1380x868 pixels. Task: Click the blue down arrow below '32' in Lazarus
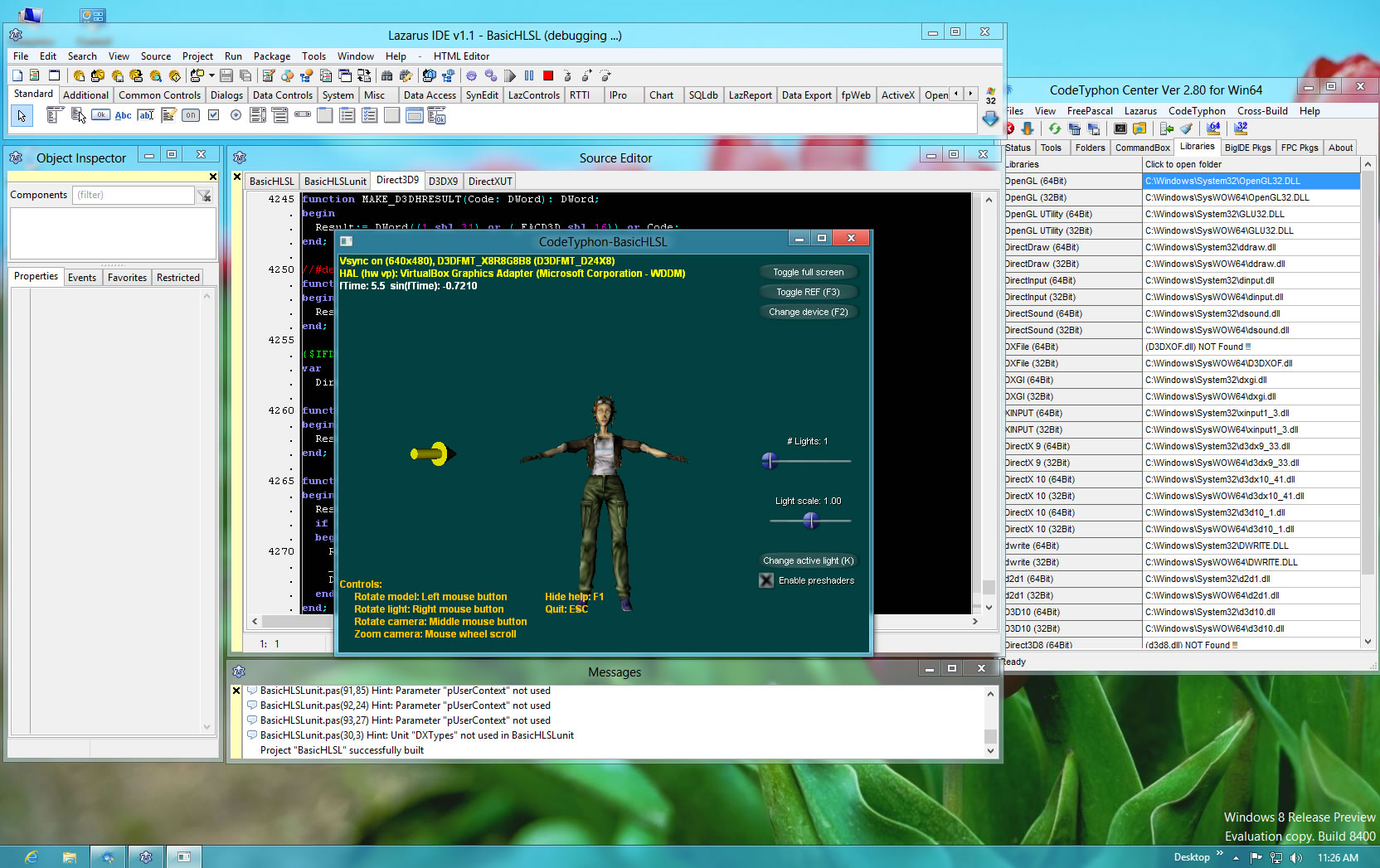[x=990, y=119]
